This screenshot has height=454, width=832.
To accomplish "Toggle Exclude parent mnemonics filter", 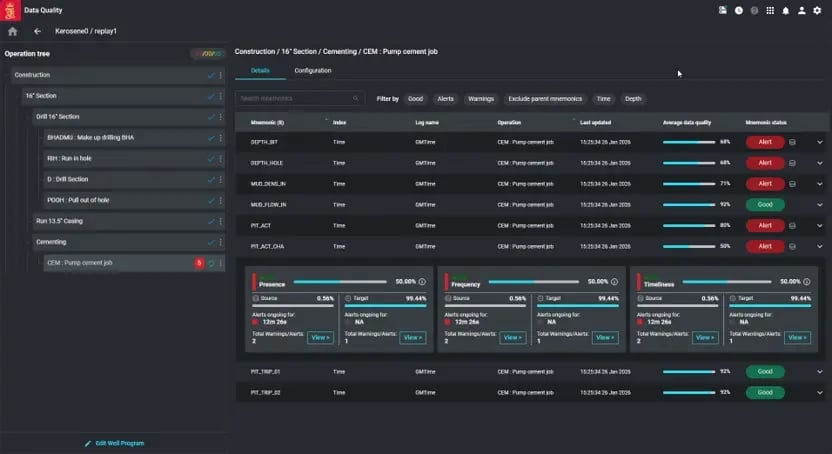I will (x=545, y=99).
